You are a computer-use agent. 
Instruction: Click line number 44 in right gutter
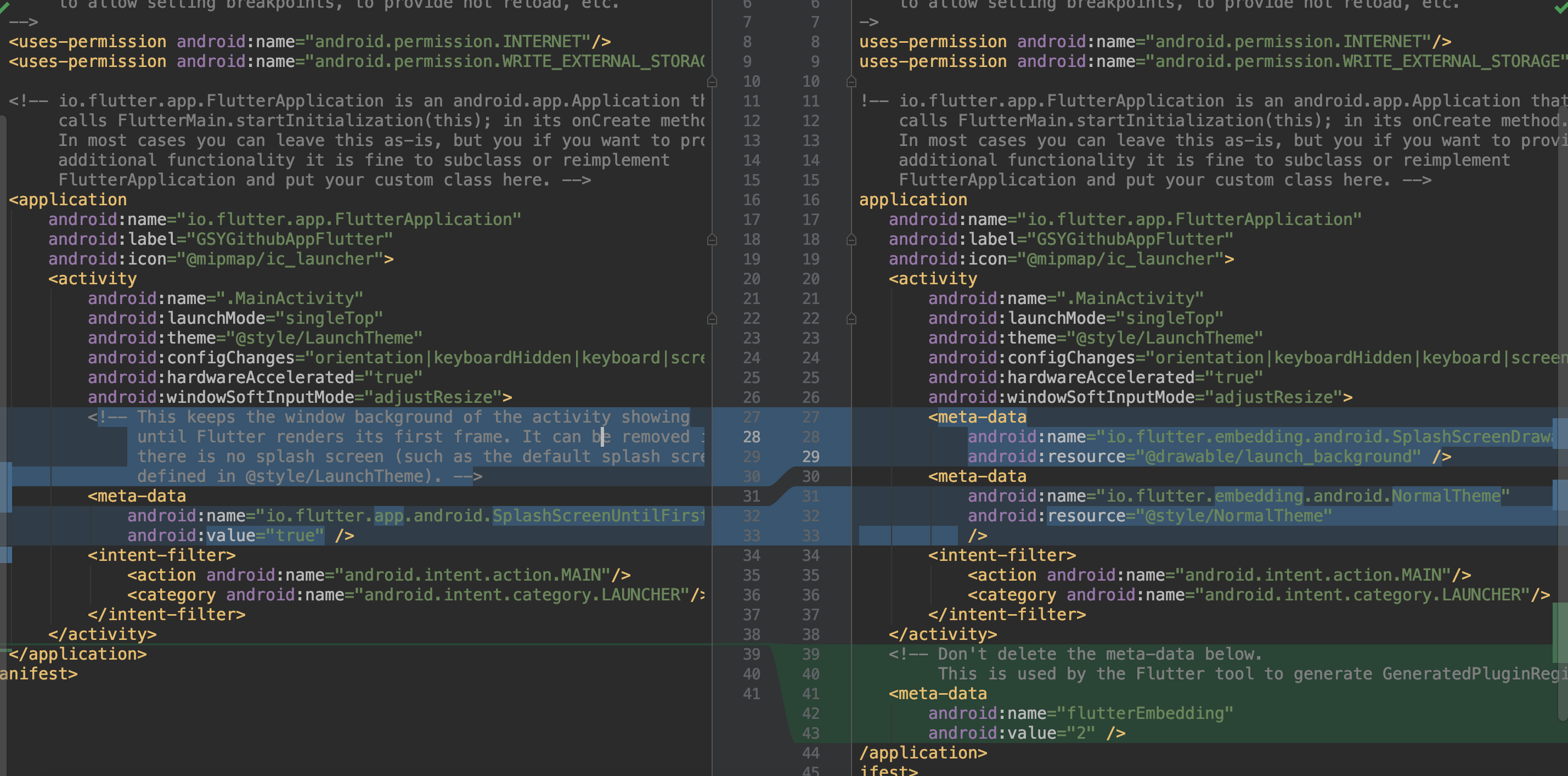(810, 753)
